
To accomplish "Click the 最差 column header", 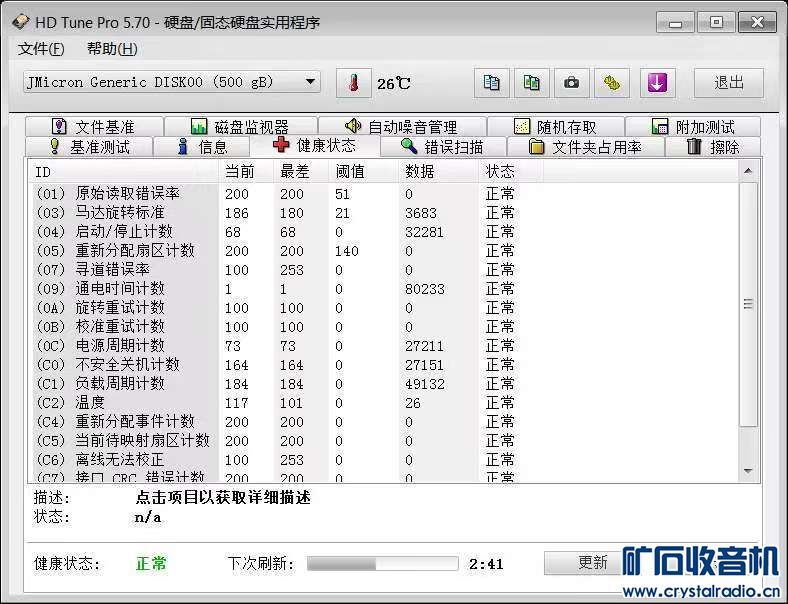I will [x=302, y=172].
